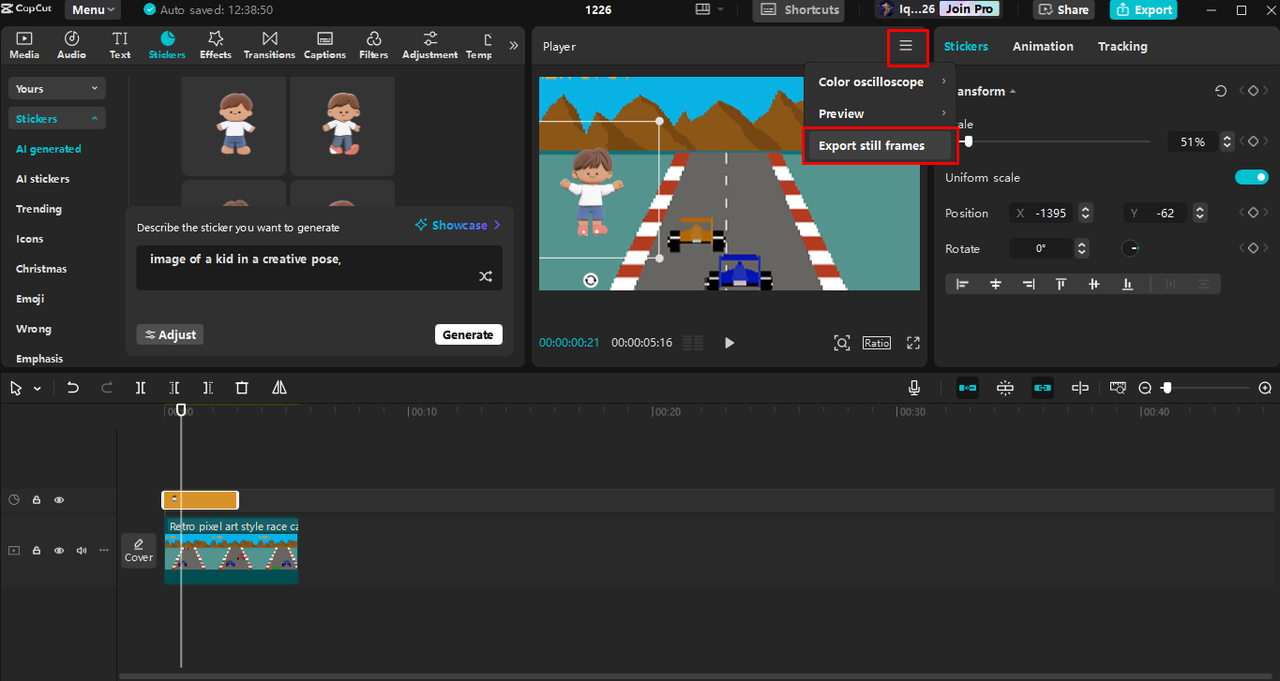The width and height of the screenshot is (1280, 681).
Task: Click the rotation dial knob
Action: click(1131, 248)
